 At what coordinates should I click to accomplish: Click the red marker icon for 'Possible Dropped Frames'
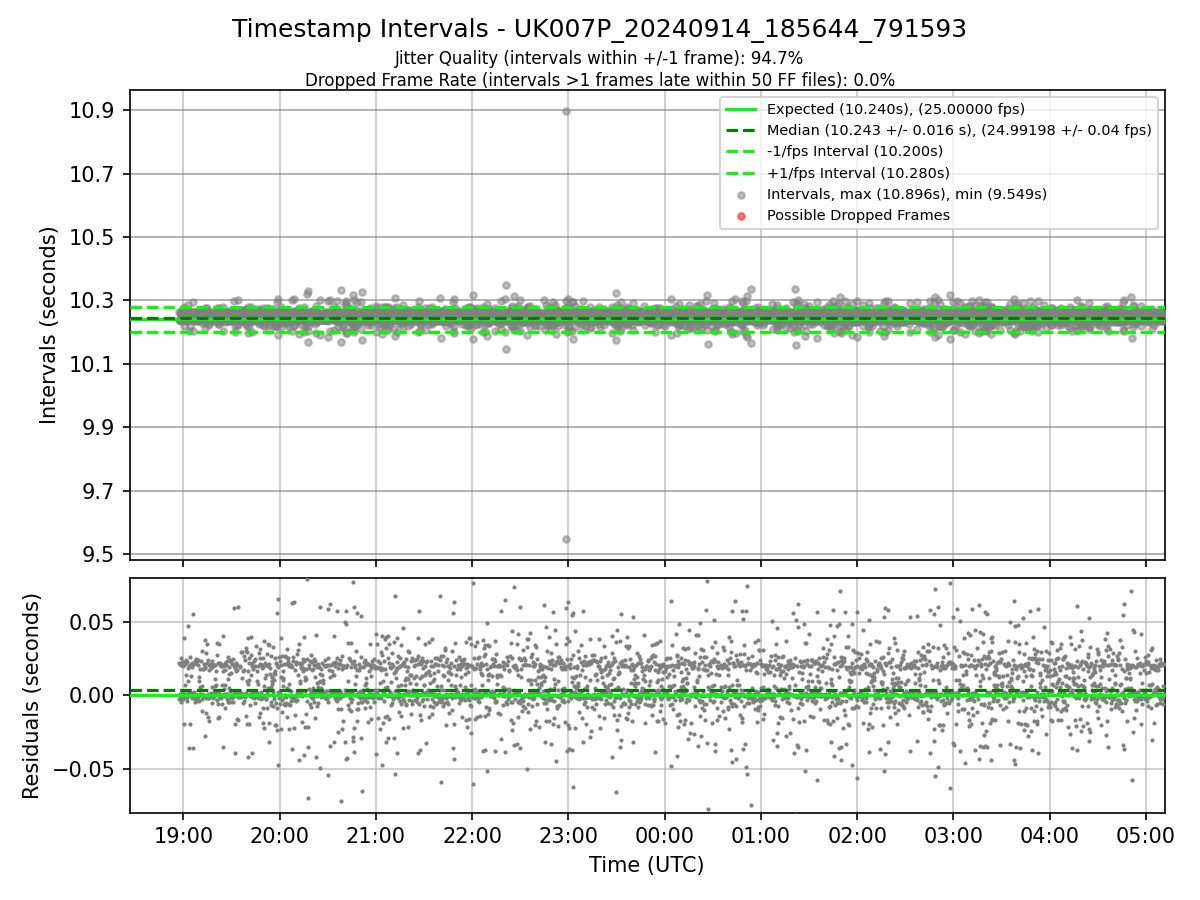tap(740, 215)
